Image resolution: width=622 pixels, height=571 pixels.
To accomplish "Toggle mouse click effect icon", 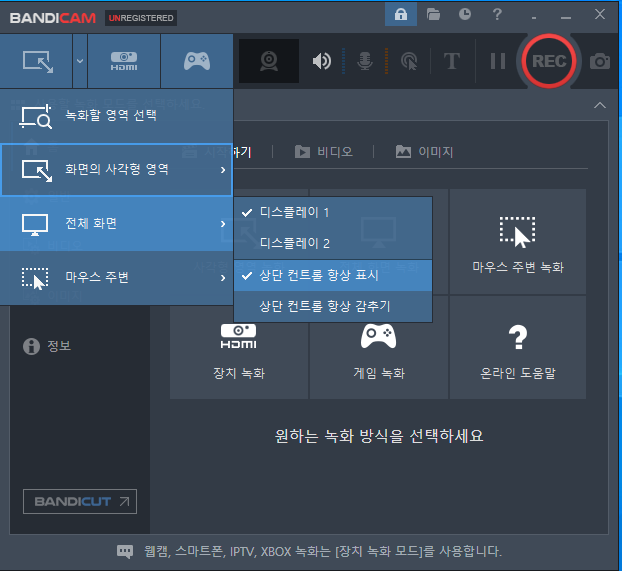I will point(409,61).
